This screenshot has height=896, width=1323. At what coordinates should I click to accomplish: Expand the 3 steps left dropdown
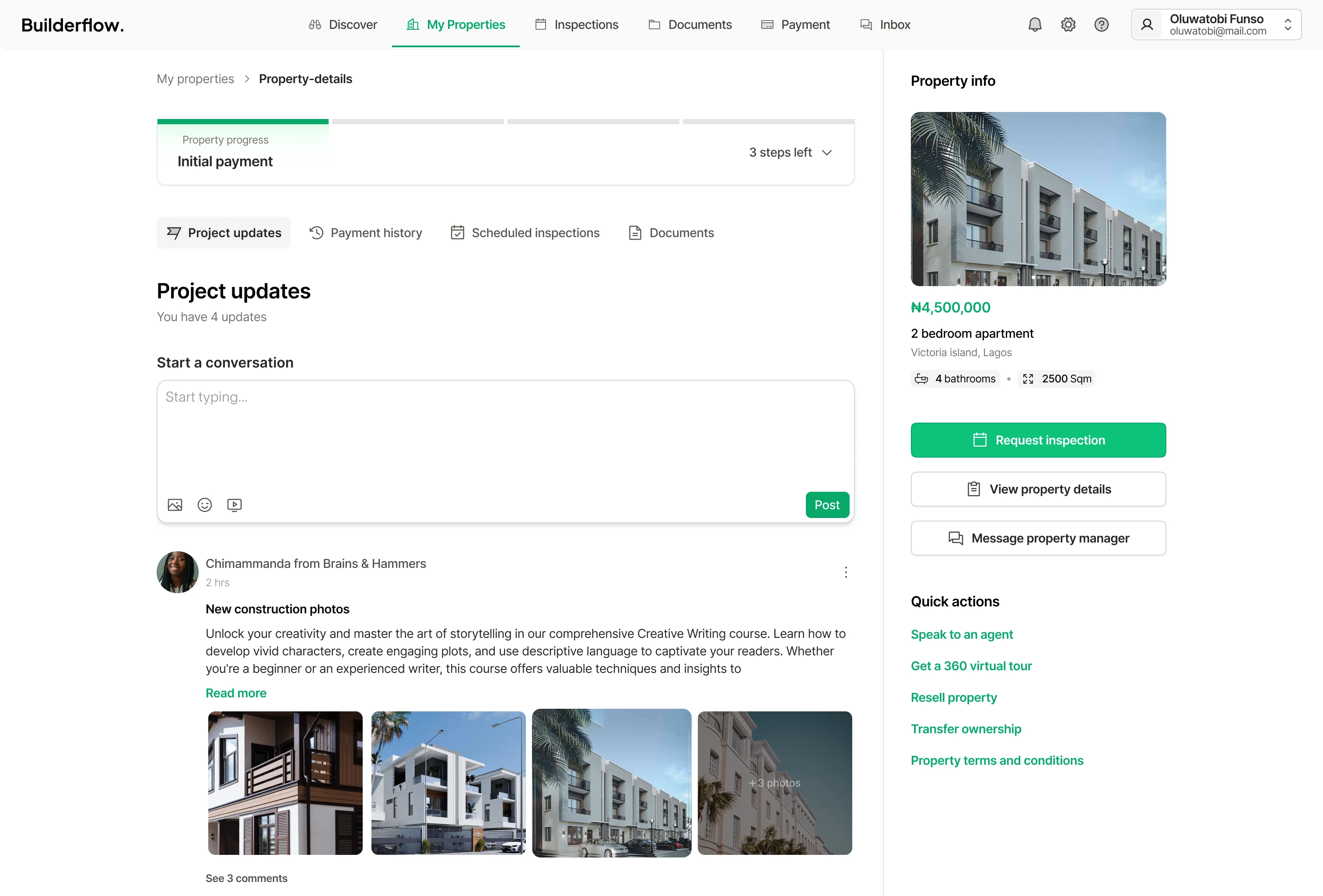pyautogui.click(x=791, y=153)
